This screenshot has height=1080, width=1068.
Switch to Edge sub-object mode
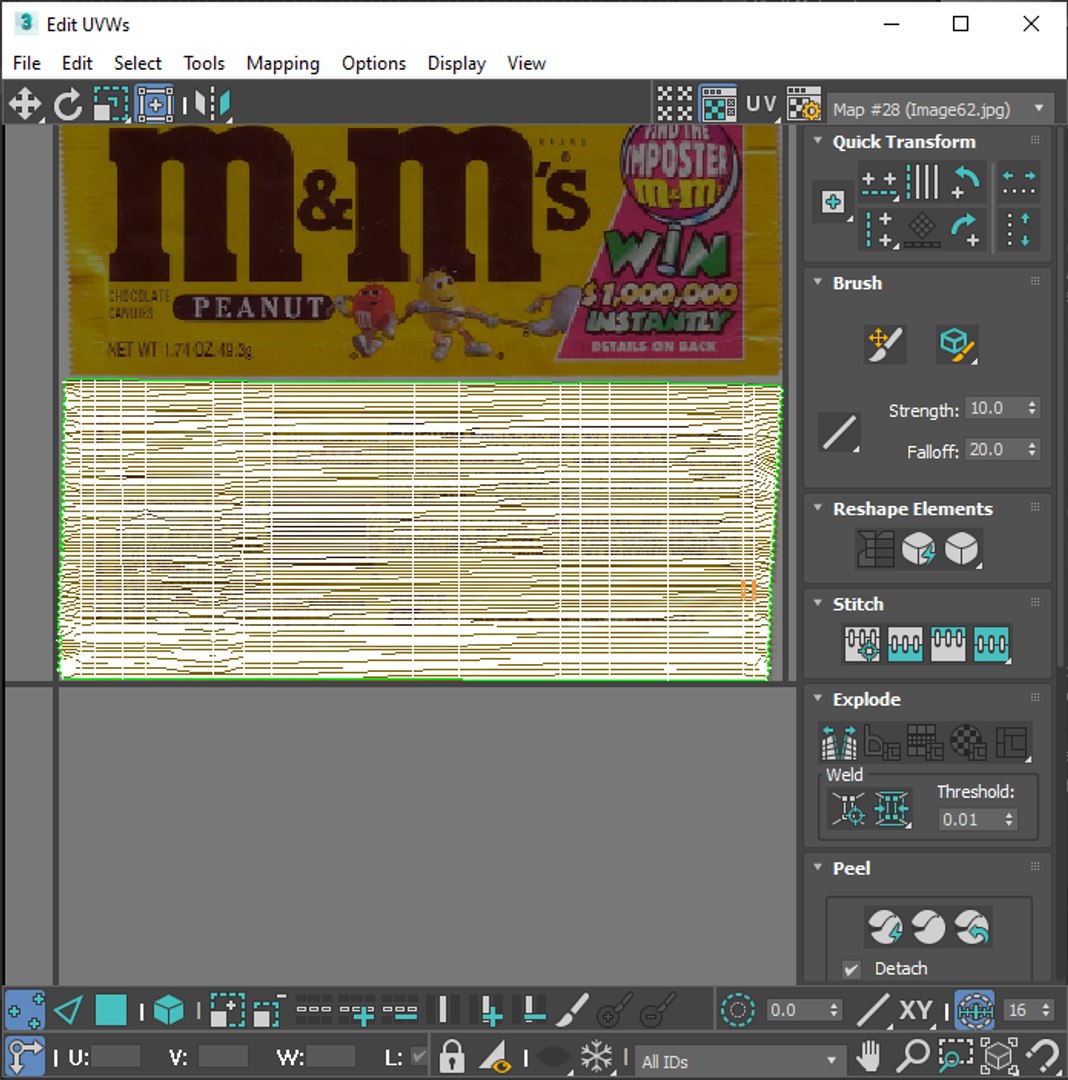67,1010
